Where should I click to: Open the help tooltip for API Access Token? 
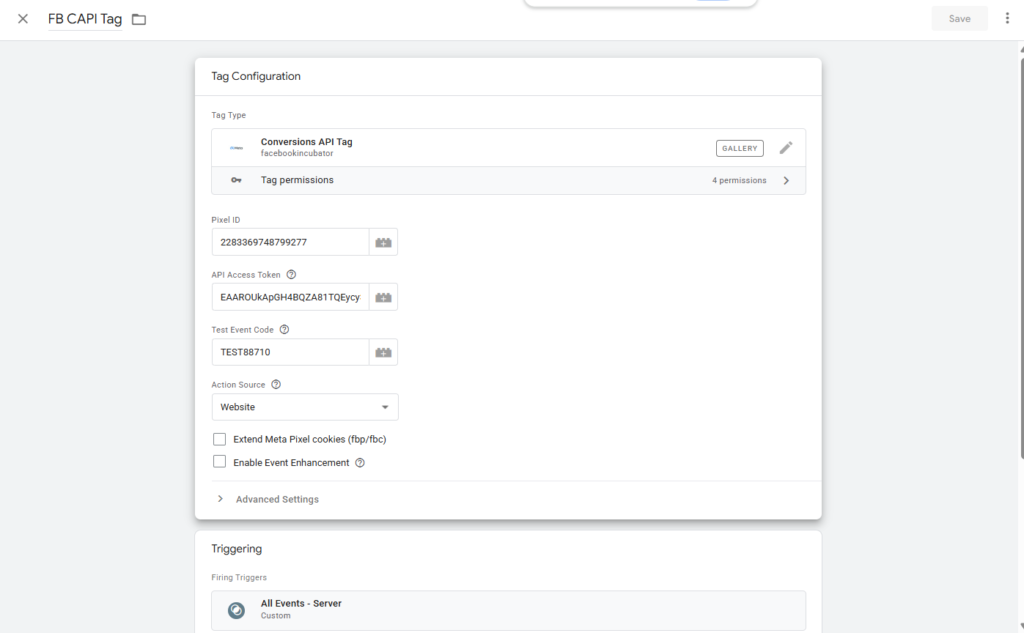pos(289,273)
